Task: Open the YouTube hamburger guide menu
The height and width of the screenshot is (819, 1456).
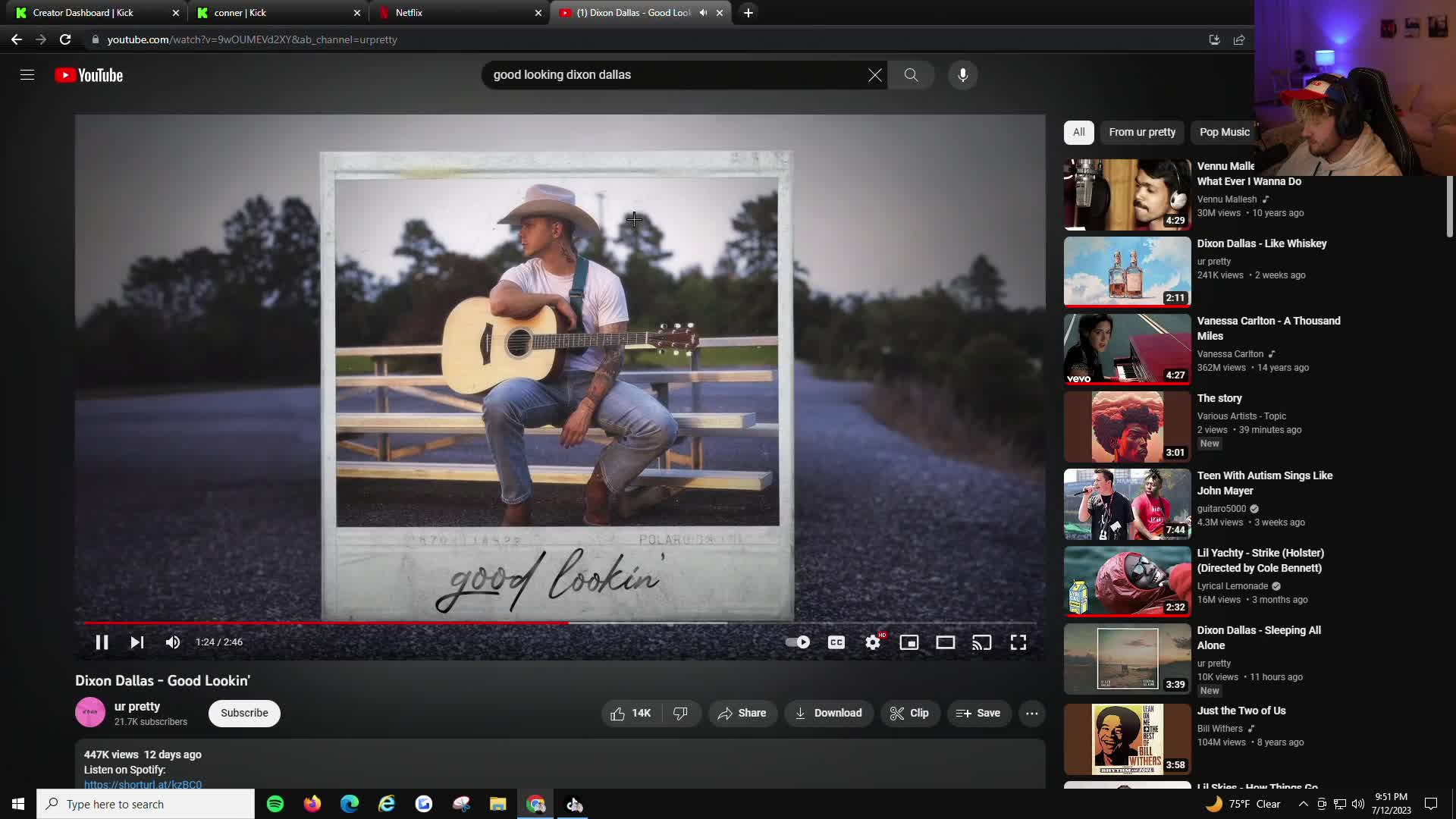Action: pos(27,75)
